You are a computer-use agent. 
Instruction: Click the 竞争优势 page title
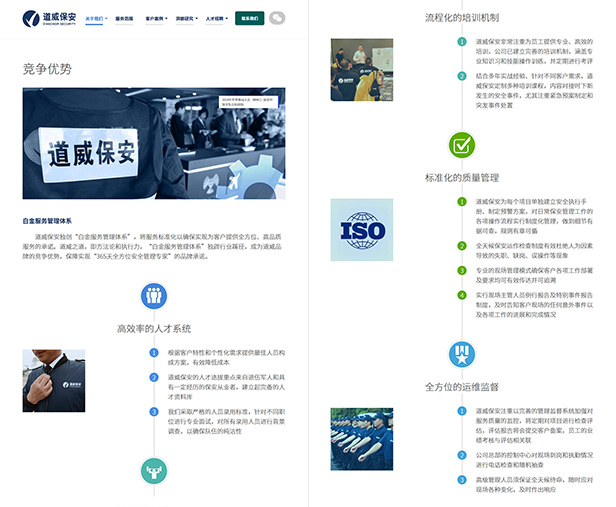tap(47, 69)
